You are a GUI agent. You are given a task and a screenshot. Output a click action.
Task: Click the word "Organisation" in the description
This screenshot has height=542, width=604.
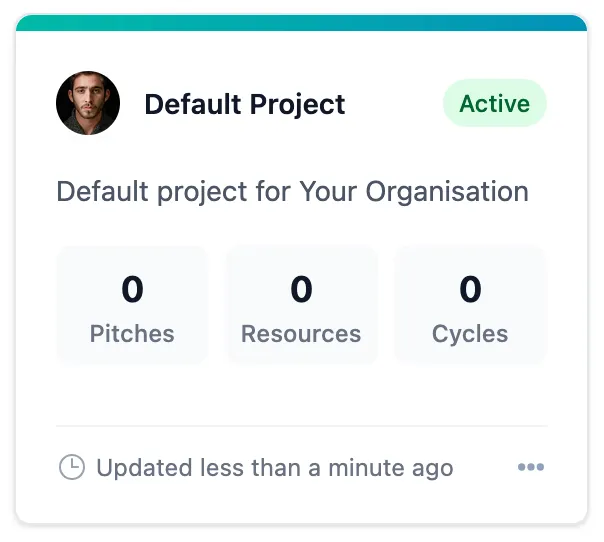[447, 192]
